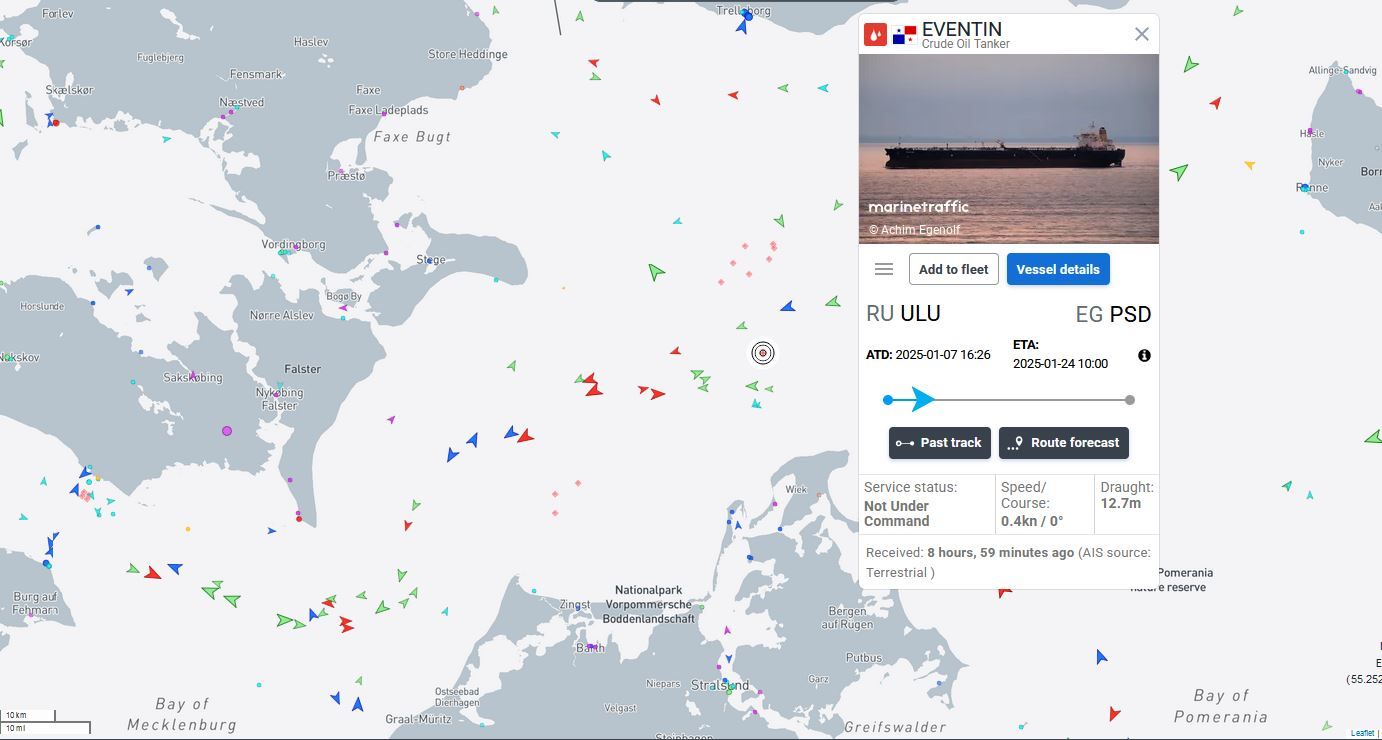Open the EVENTIN tanker photo
The height and width of the screenshot is (740, 1382).
pyautogui.click(x=1008, y=148)
